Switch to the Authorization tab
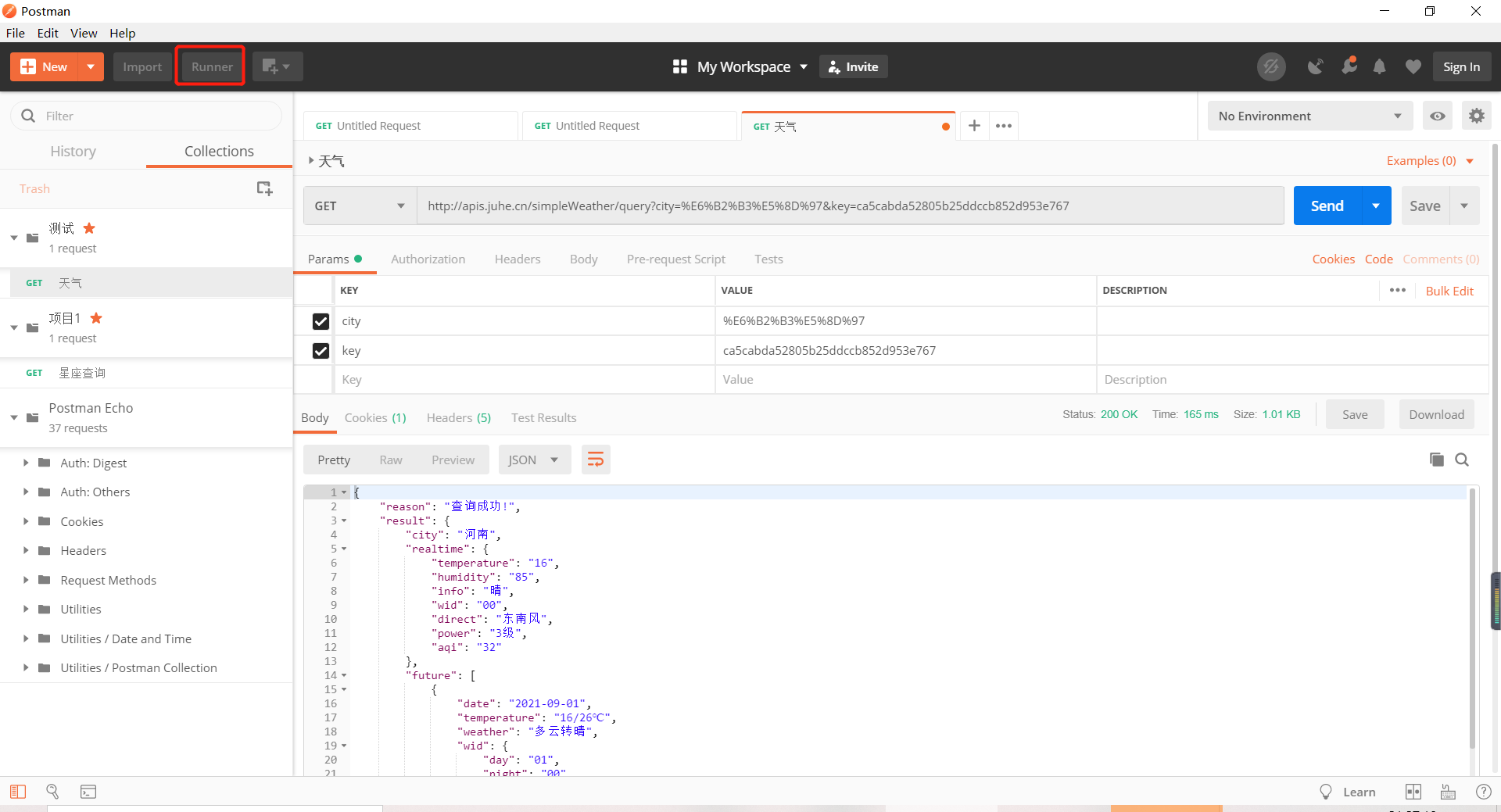 [x=428, y=259]
